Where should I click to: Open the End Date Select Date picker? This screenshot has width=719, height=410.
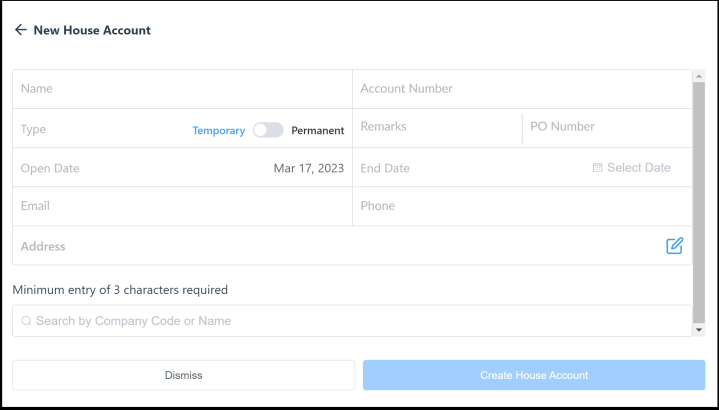[x=638, y=168]
